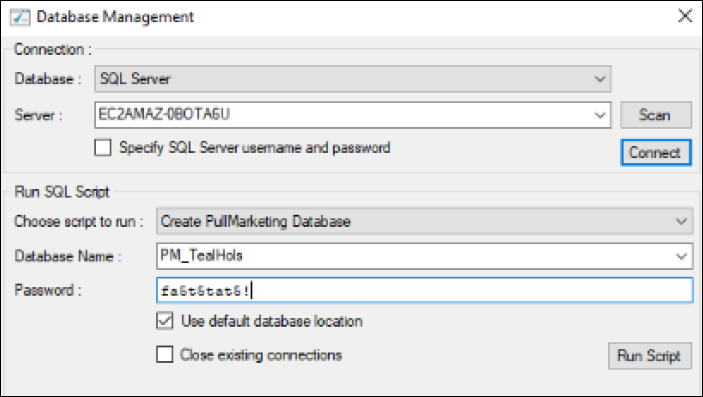Click the 'Server :' label

click(39, 115)
